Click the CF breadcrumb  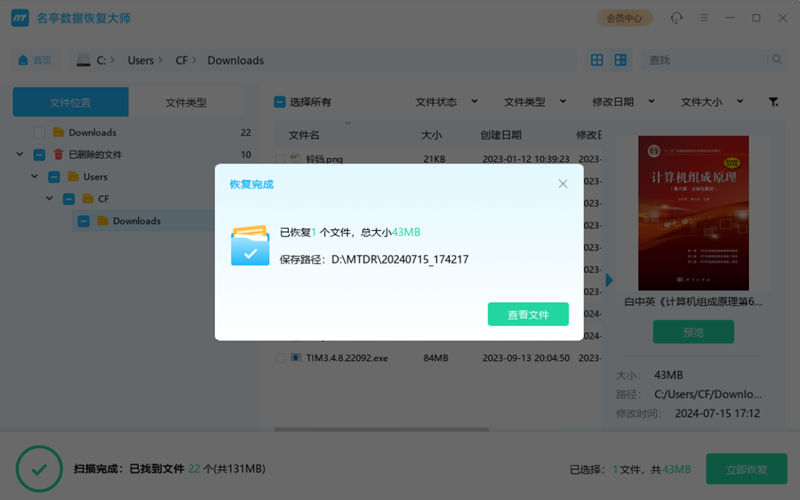pyautogui.click(x=181, y=60)
